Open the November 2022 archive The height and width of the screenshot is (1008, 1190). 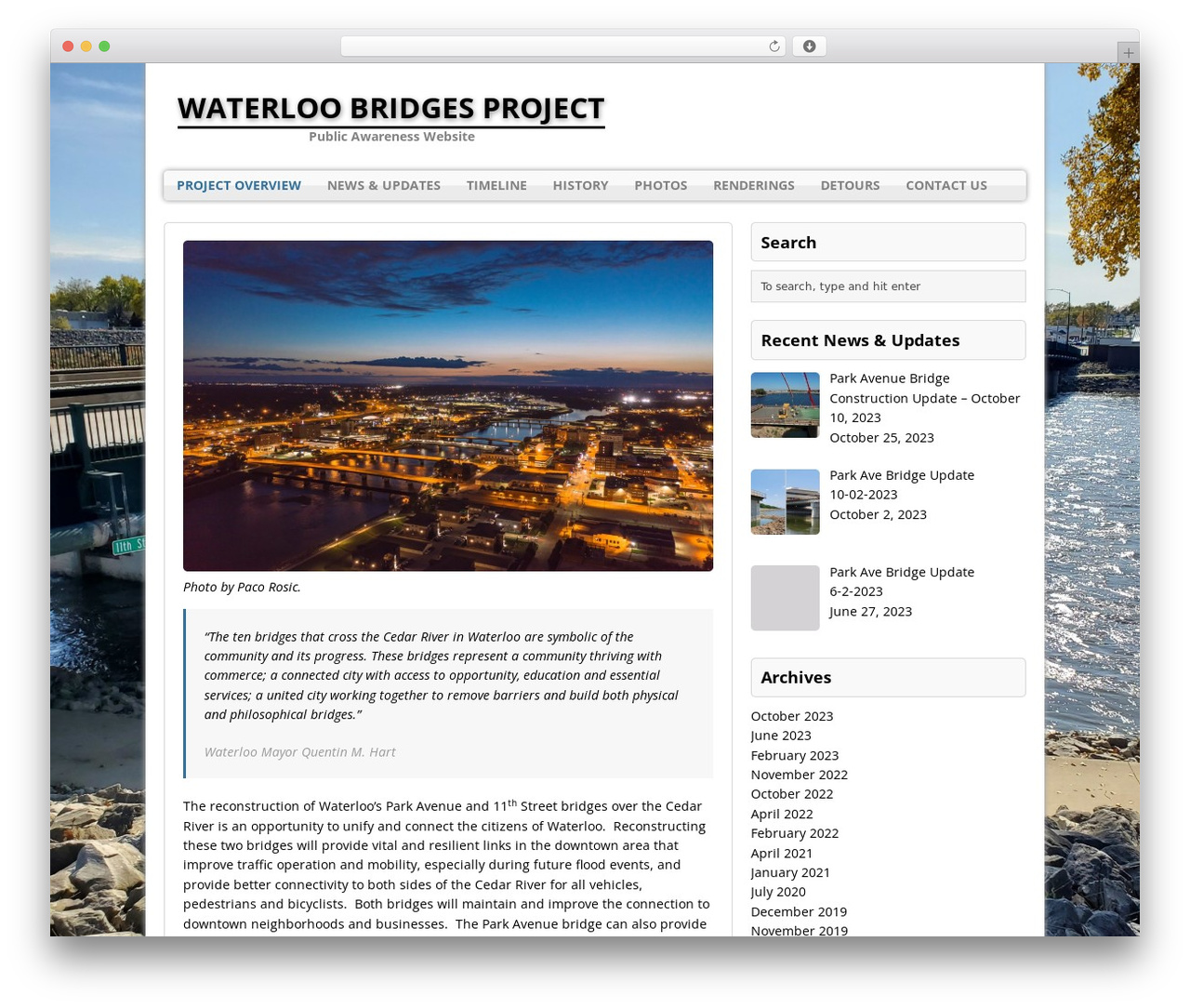click(800, 775)
